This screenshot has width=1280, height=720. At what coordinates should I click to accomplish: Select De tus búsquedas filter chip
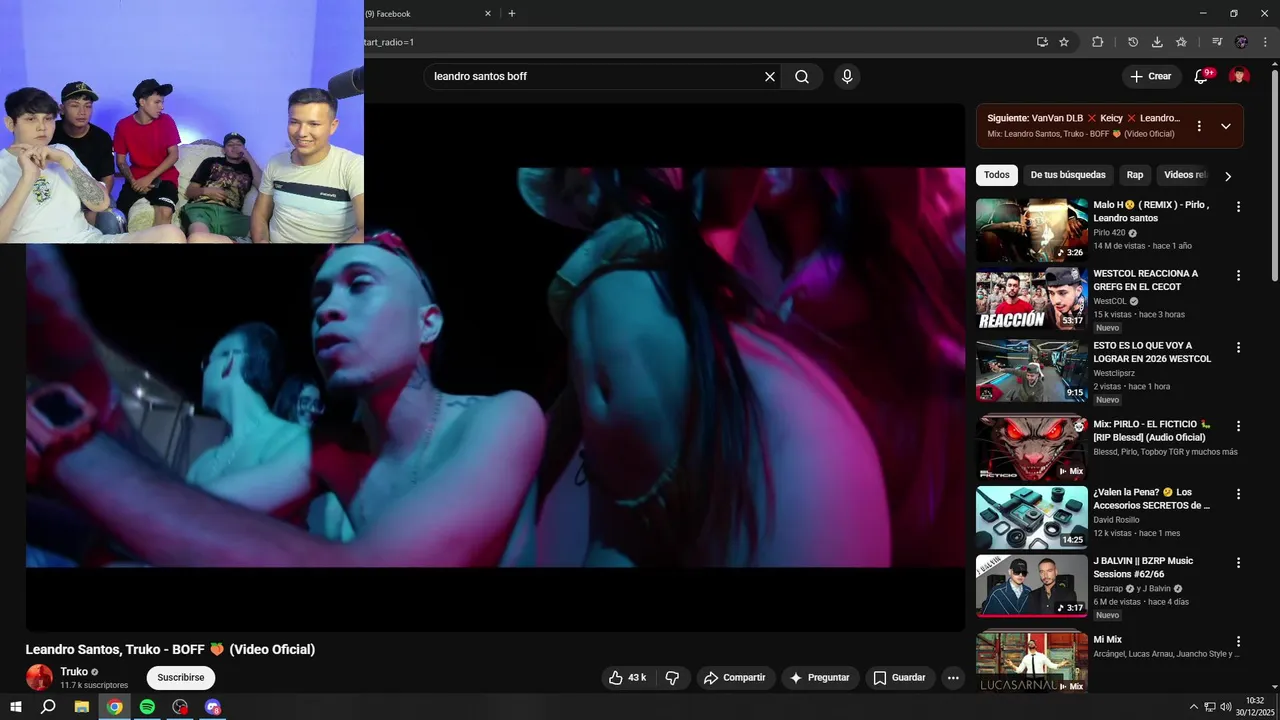tap(1068, 175)
